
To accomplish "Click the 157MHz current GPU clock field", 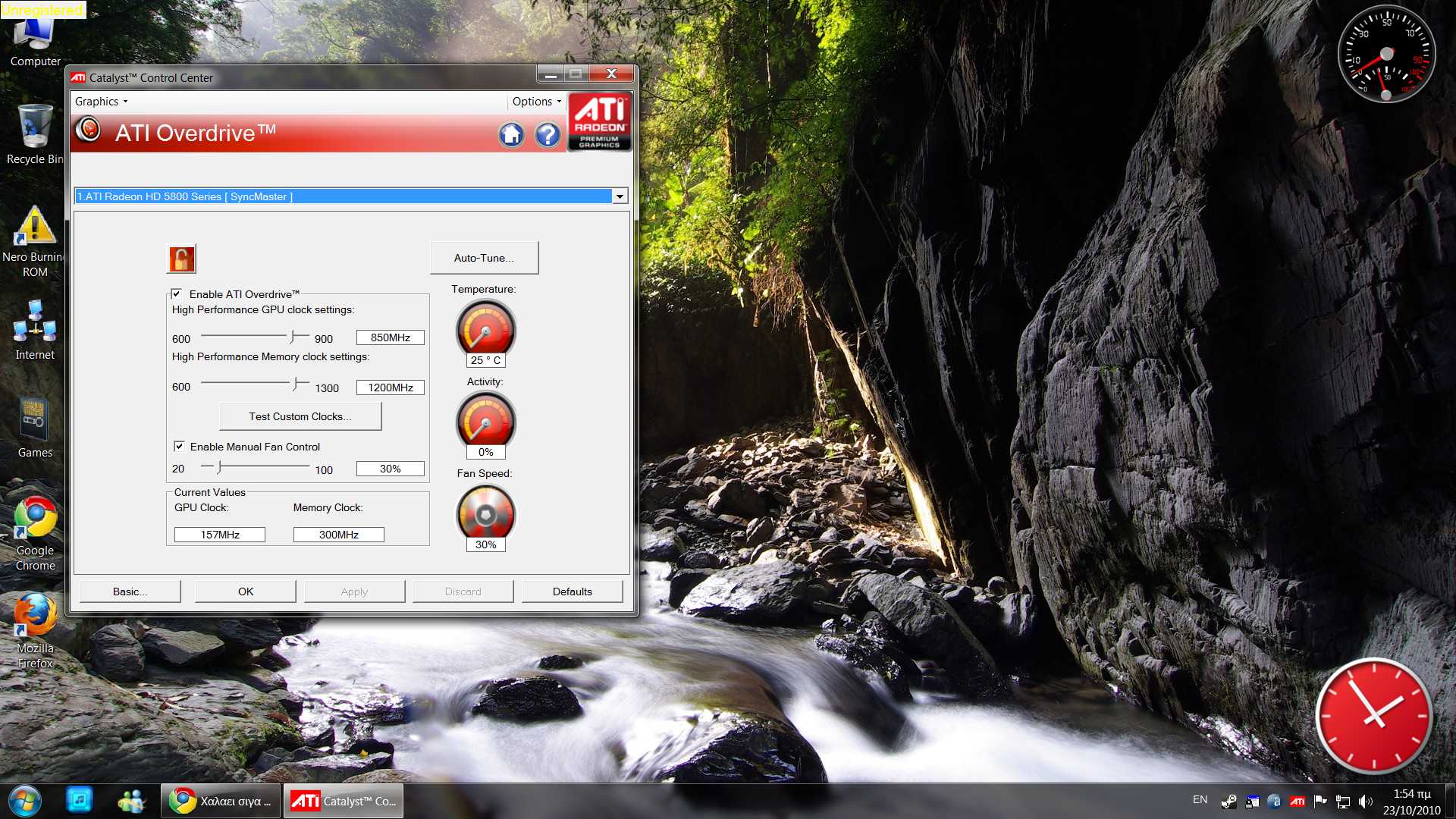I will click(220, 535).
